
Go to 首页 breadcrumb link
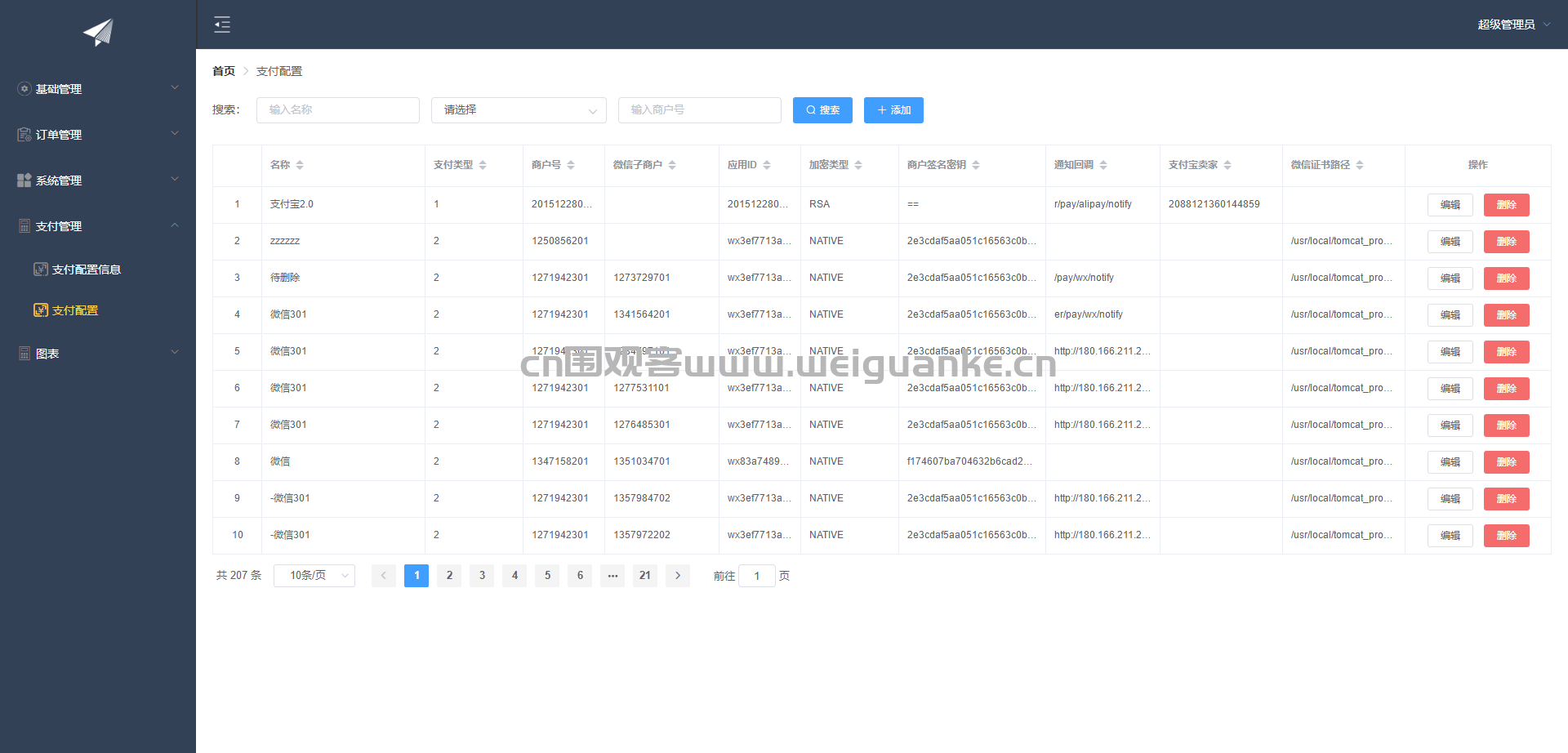(x=224, y=71)
